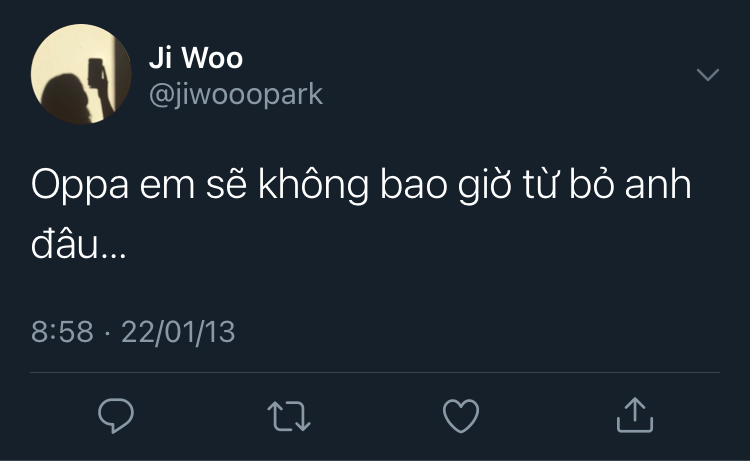Visit the @jiwooopark handle link

236,94
